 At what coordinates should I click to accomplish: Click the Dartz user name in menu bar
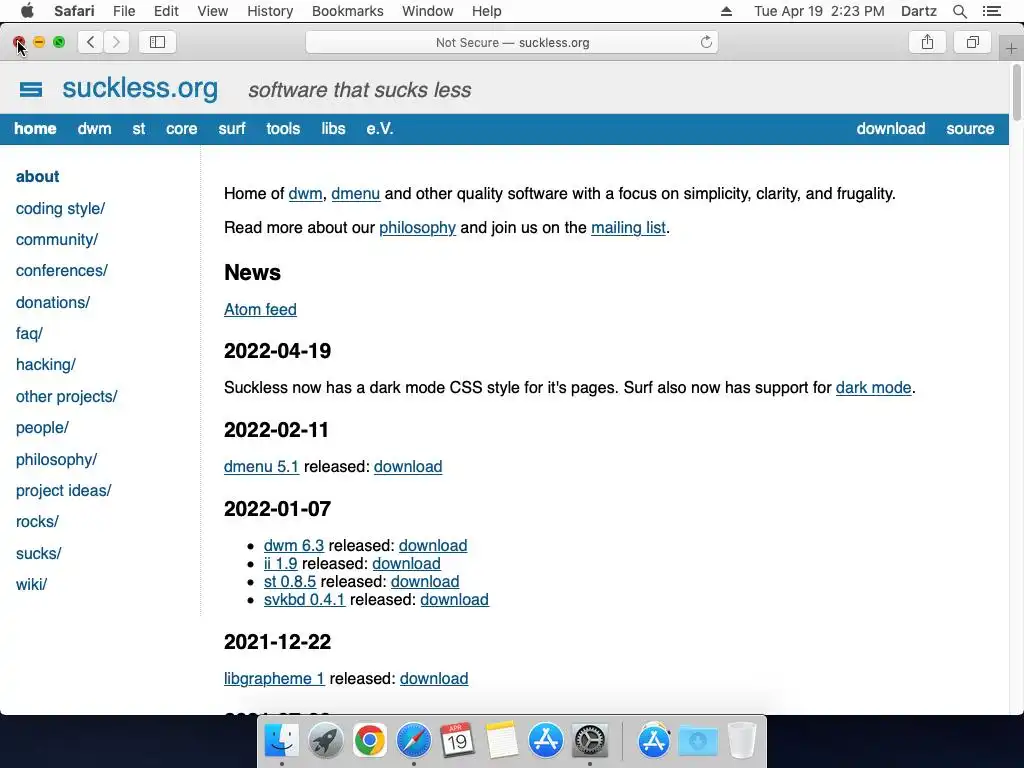(x=918, y=11)
